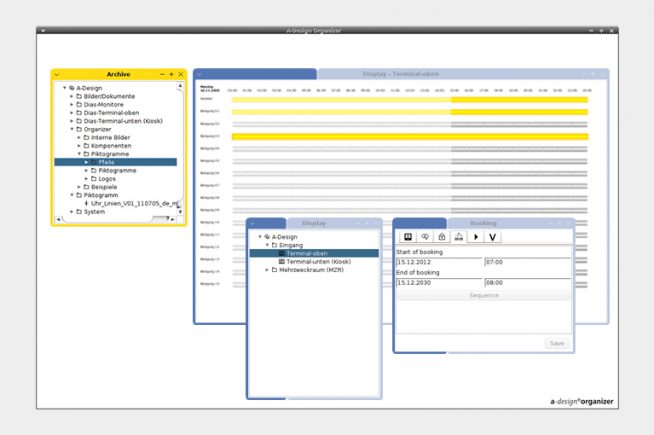
Task: Click the folder icon beside Logos
Action: click(x=94, y=179)
